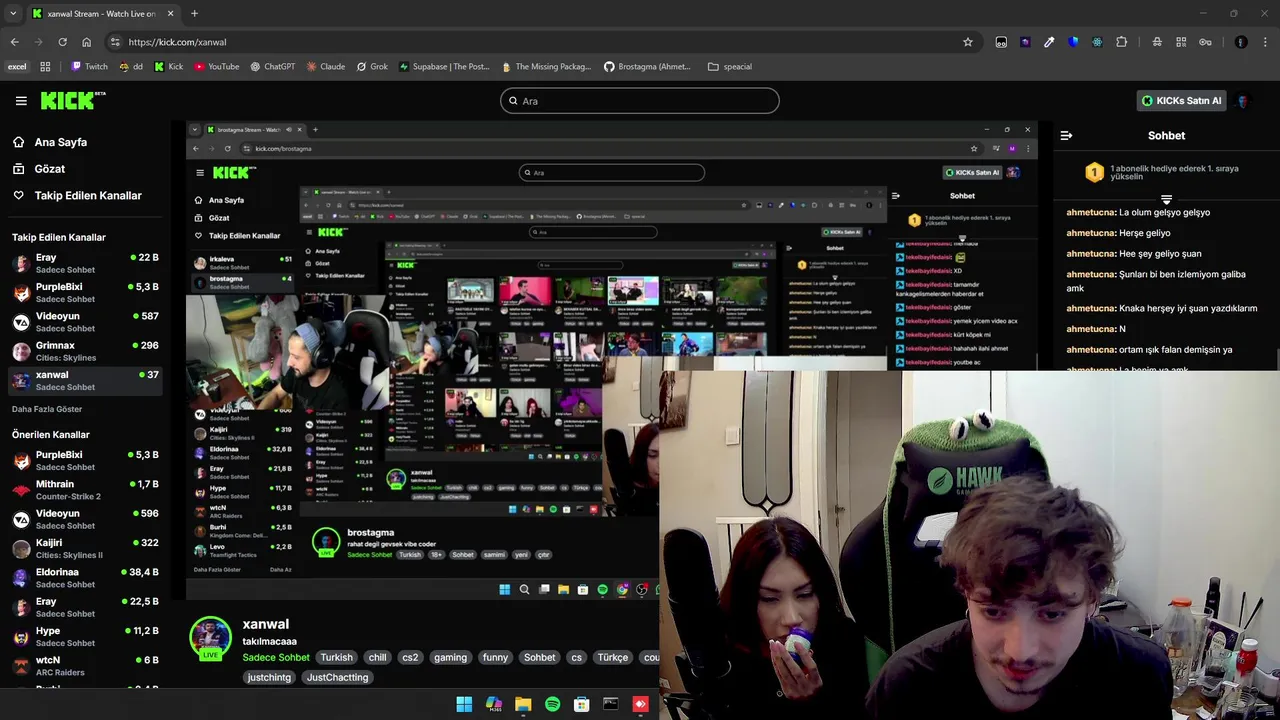
Task: Click the gift subscription leaderboard badge
Action: 1094,172
